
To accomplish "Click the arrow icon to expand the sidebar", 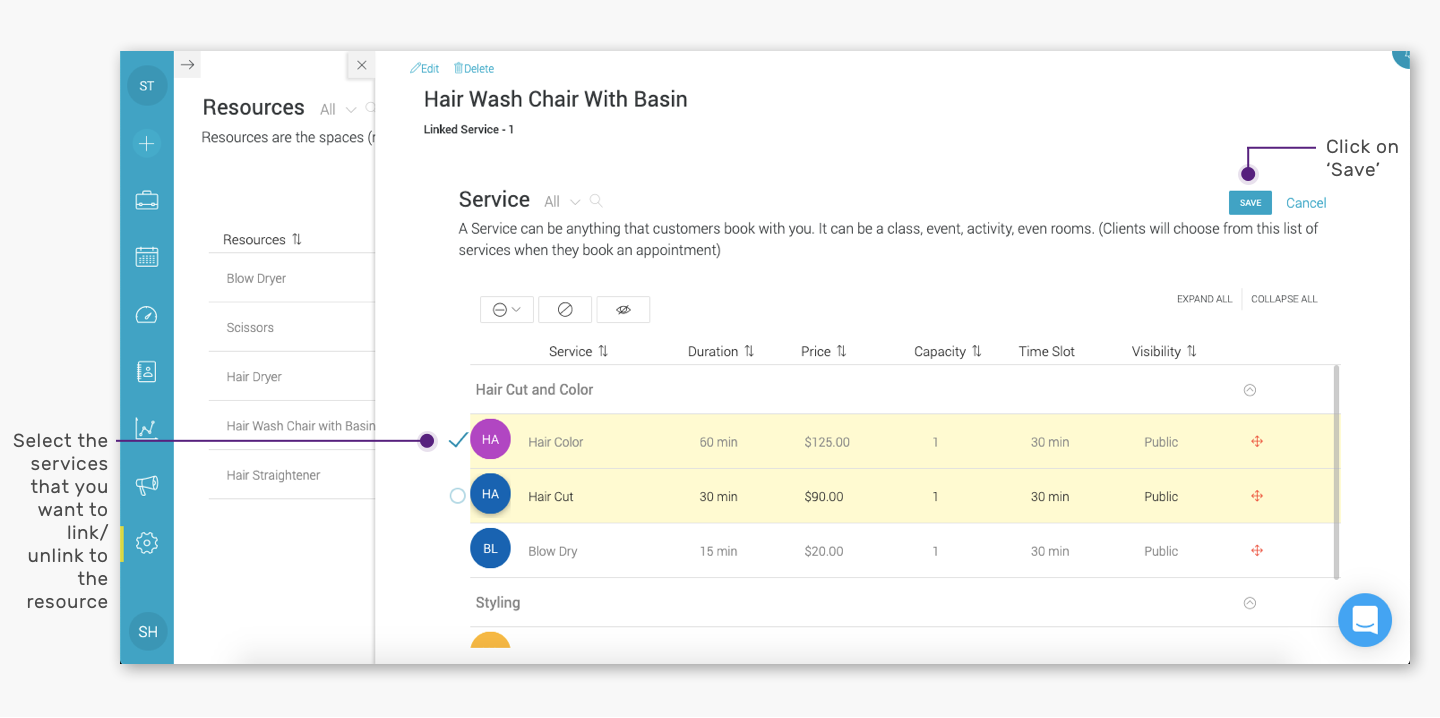I will pyautogui.click(x=187, y=65).
